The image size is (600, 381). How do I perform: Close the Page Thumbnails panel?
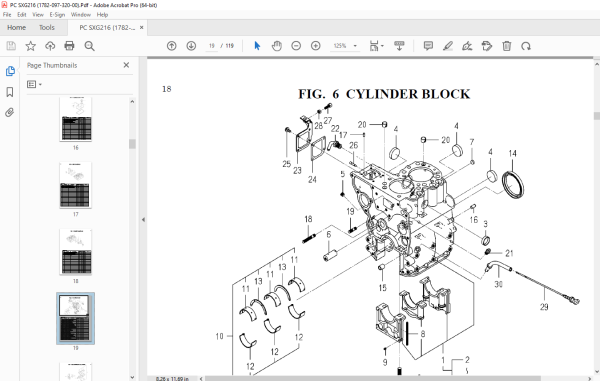[x=126, y=65]
